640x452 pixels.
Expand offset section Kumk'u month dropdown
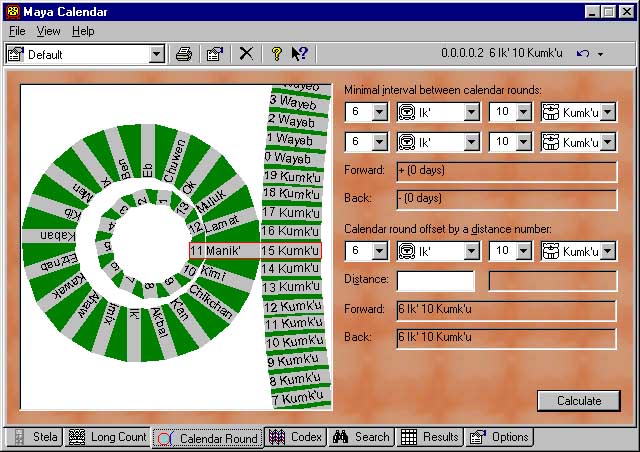608,251
